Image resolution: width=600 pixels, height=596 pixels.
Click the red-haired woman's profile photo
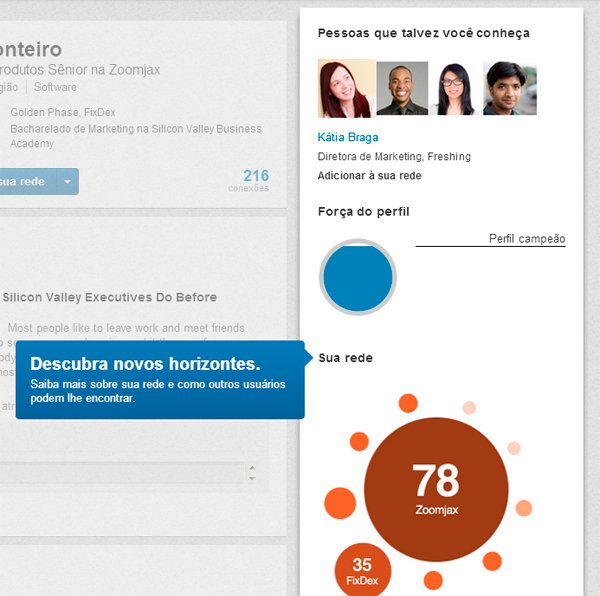tap(346, 89)
